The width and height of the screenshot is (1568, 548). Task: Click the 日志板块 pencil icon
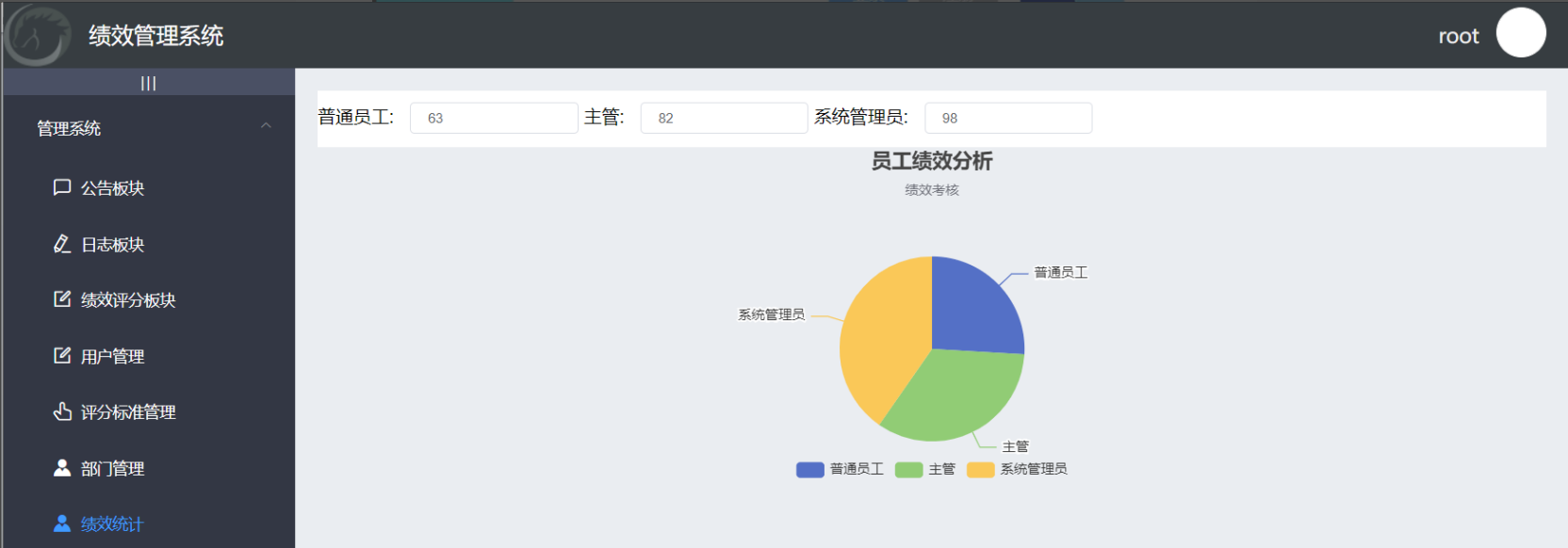(x=62, y=244)
